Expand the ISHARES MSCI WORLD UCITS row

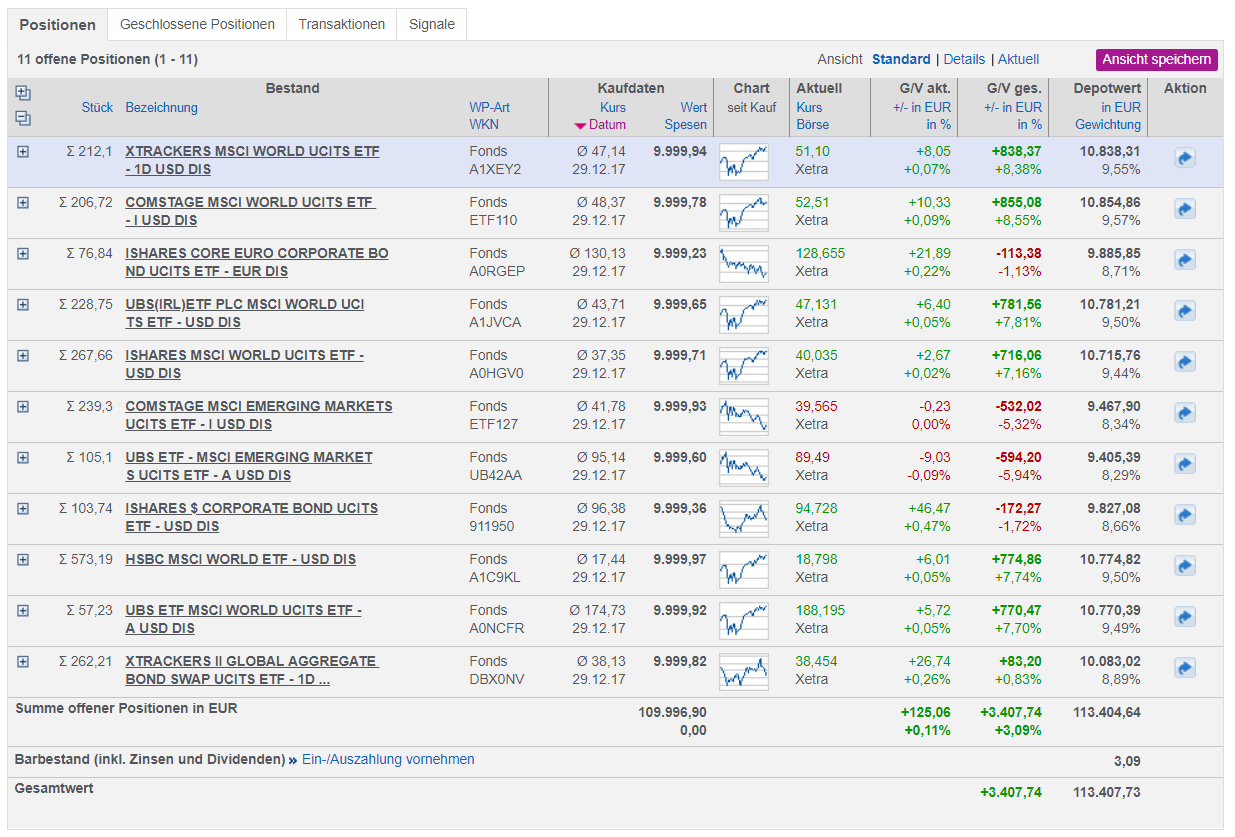pyautogui.click(x=23, y=355)
